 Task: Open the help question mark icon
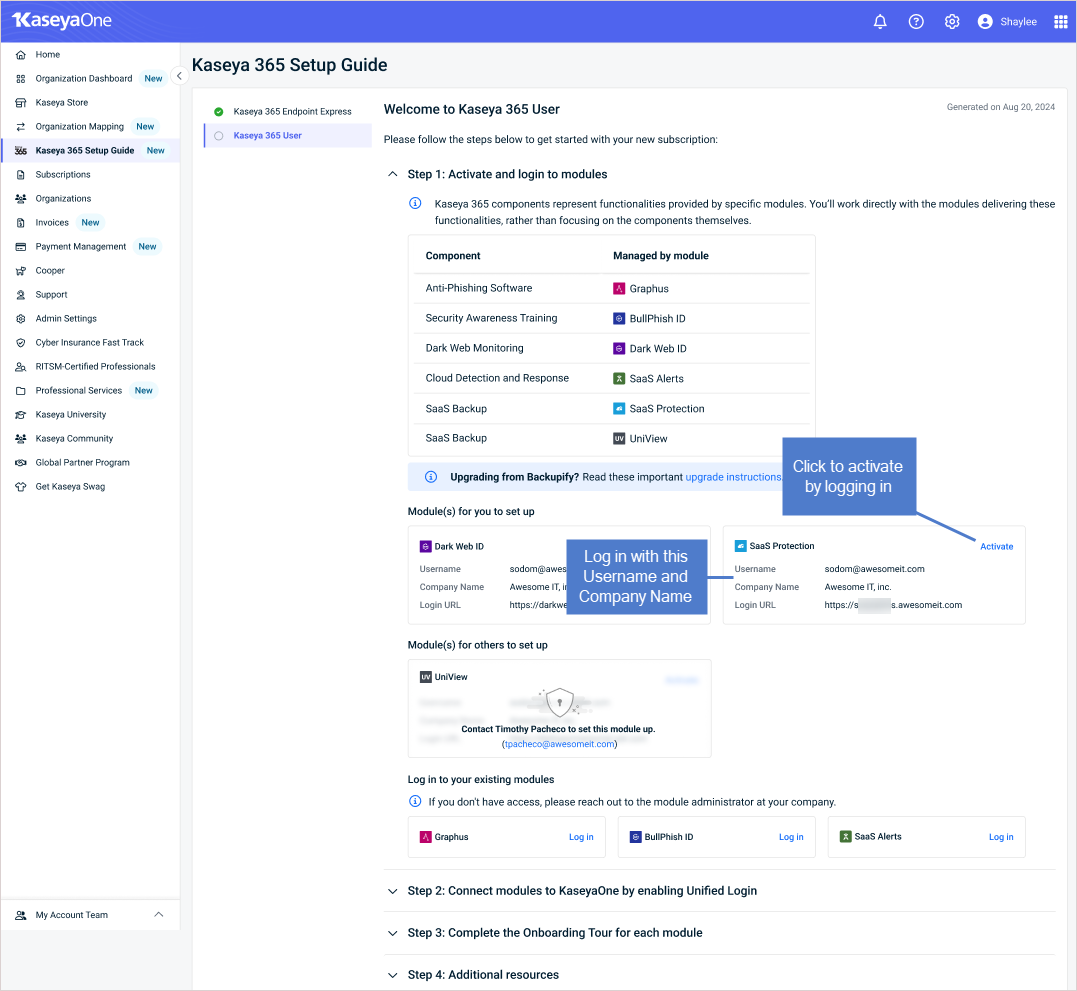[916, 22]
